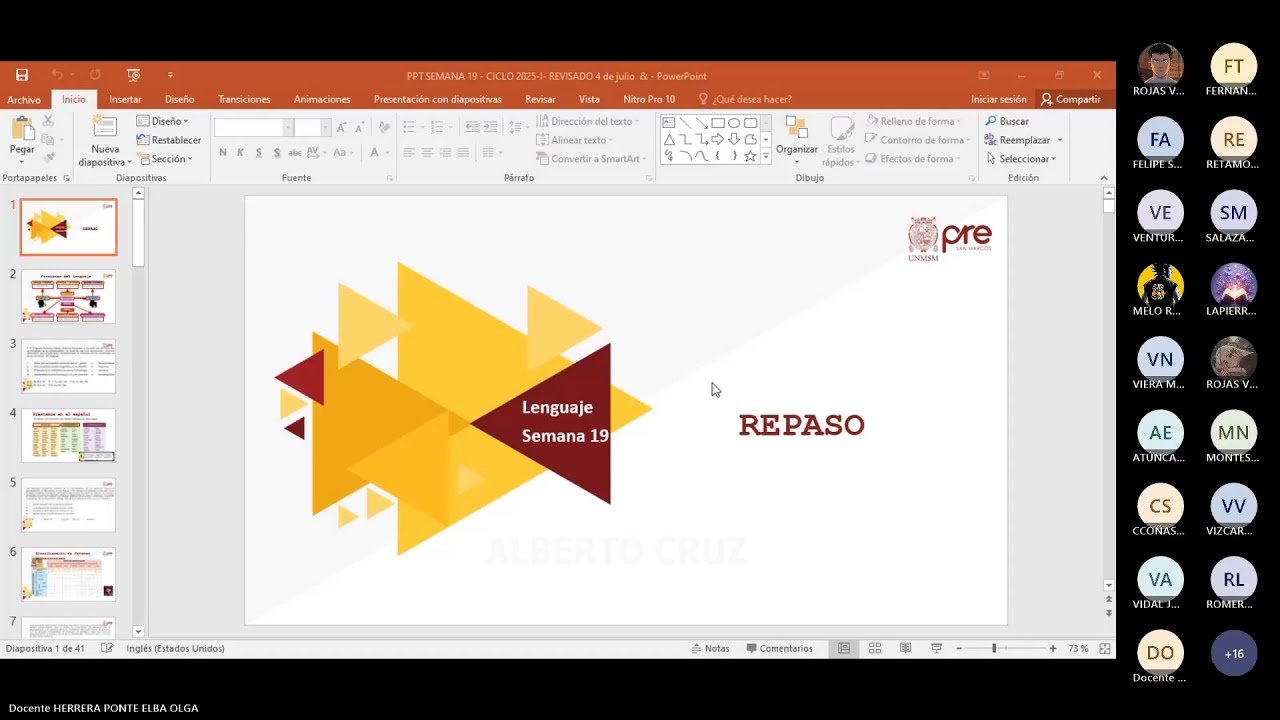This screenshot has height=720, width=1280.
Task: Click Buscar in Edición group
Action: (x=1007, y=121)
